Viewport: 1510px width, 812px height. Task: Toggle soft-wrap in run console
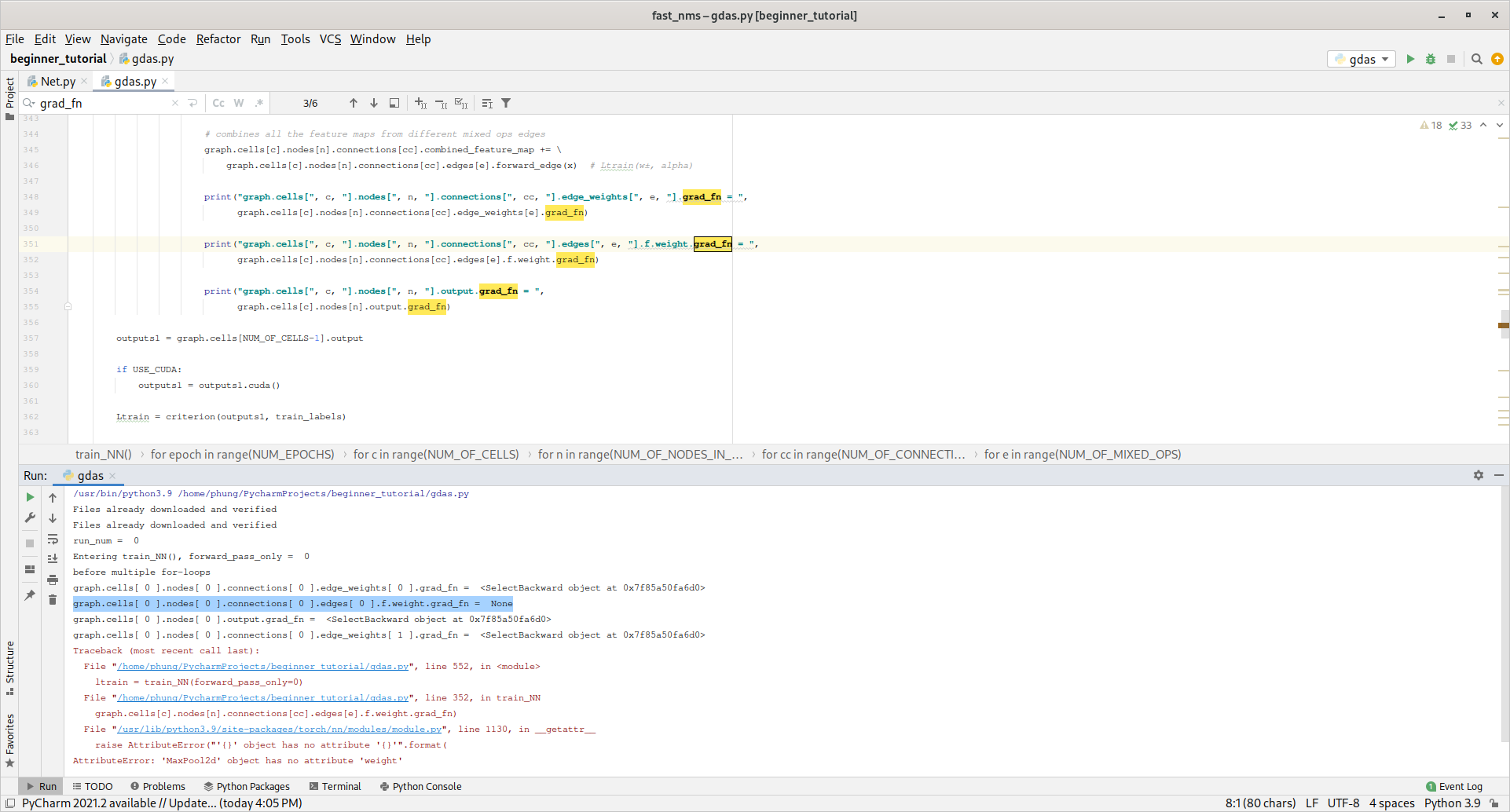tap(53, 539)
